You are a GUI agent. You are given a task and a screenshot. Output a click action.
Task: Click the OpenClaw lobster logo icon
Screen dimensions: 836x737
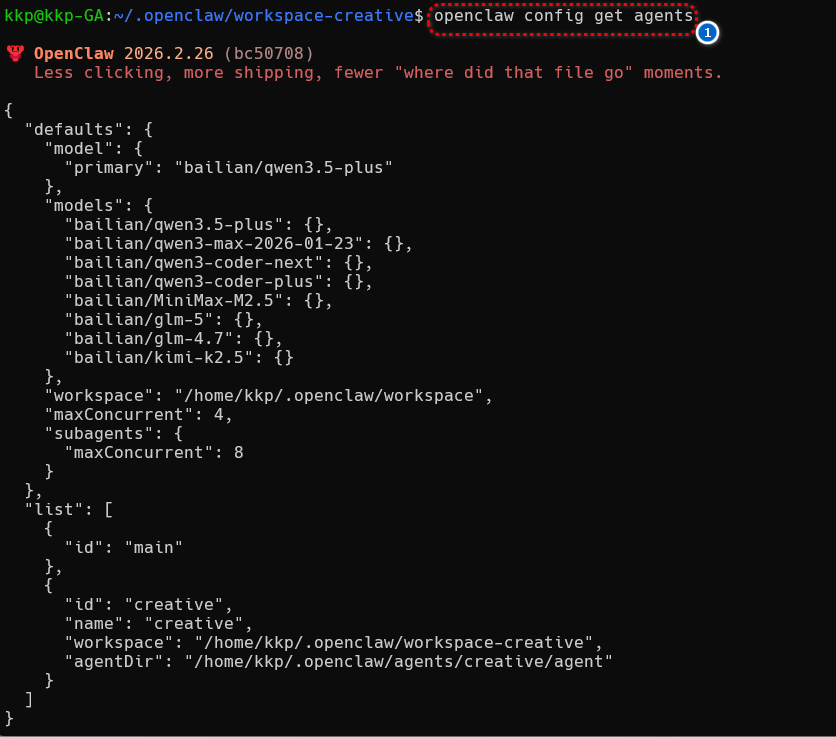point(15,53)
